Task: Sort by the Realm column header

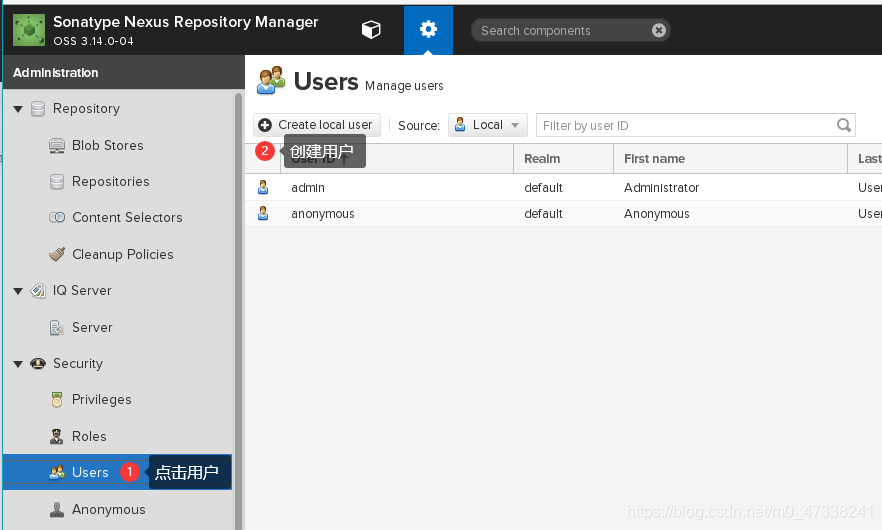Action: tap(563, 159)
